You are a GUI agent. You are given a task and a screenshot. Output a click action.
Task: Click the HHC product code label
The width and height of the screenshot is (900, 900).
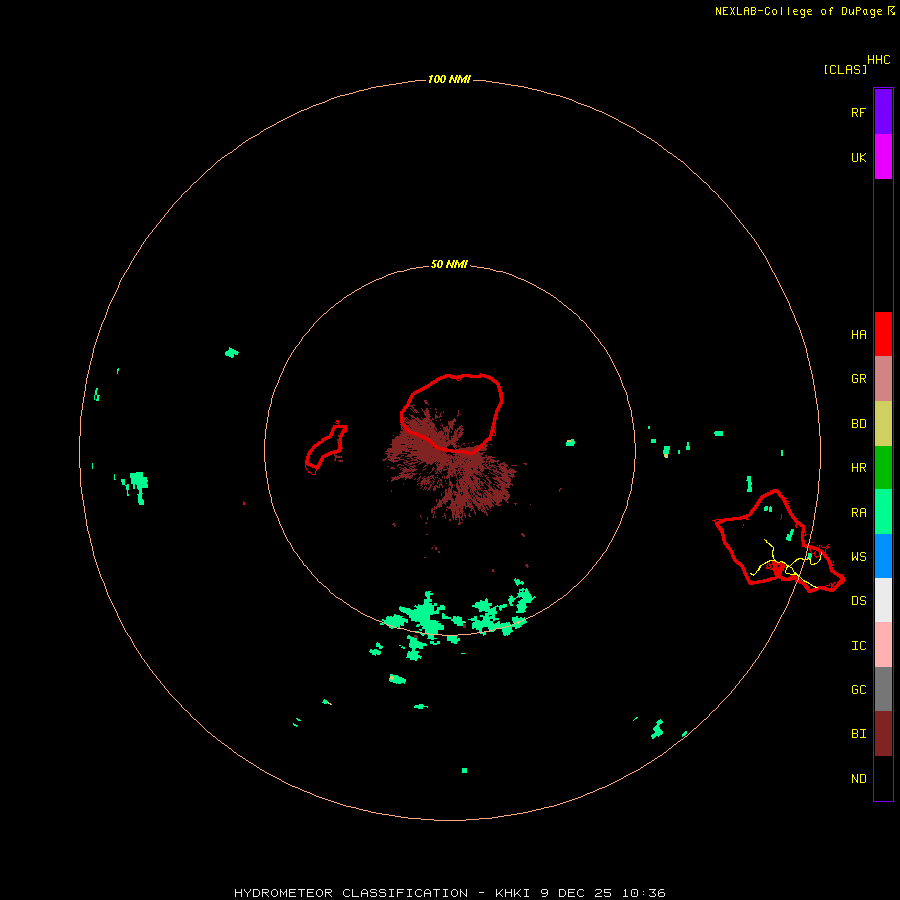tap(879, 60)
